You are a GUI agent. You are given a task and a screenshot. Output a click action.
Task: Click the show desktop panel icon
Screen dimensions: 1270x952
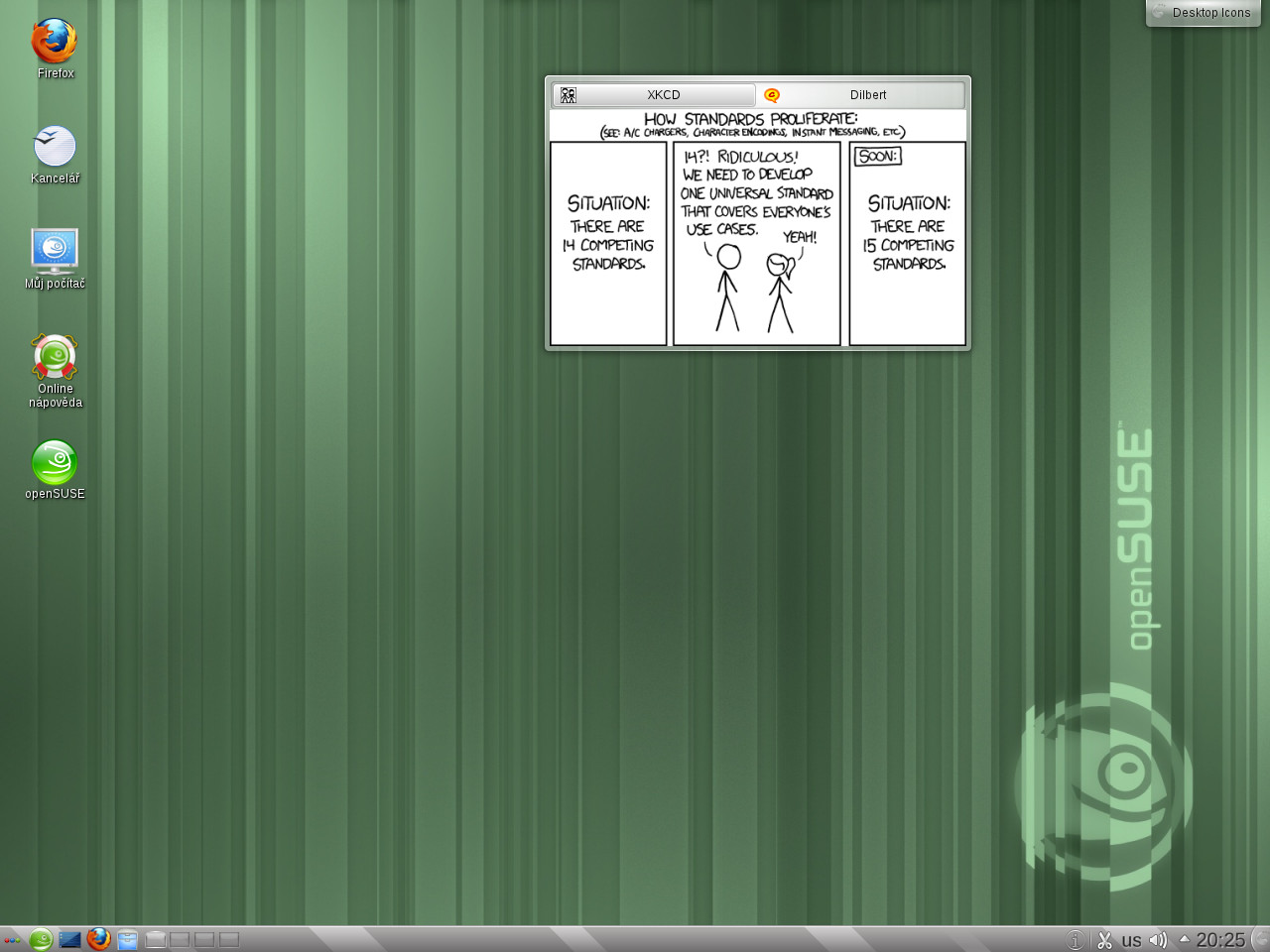[69, 939]
